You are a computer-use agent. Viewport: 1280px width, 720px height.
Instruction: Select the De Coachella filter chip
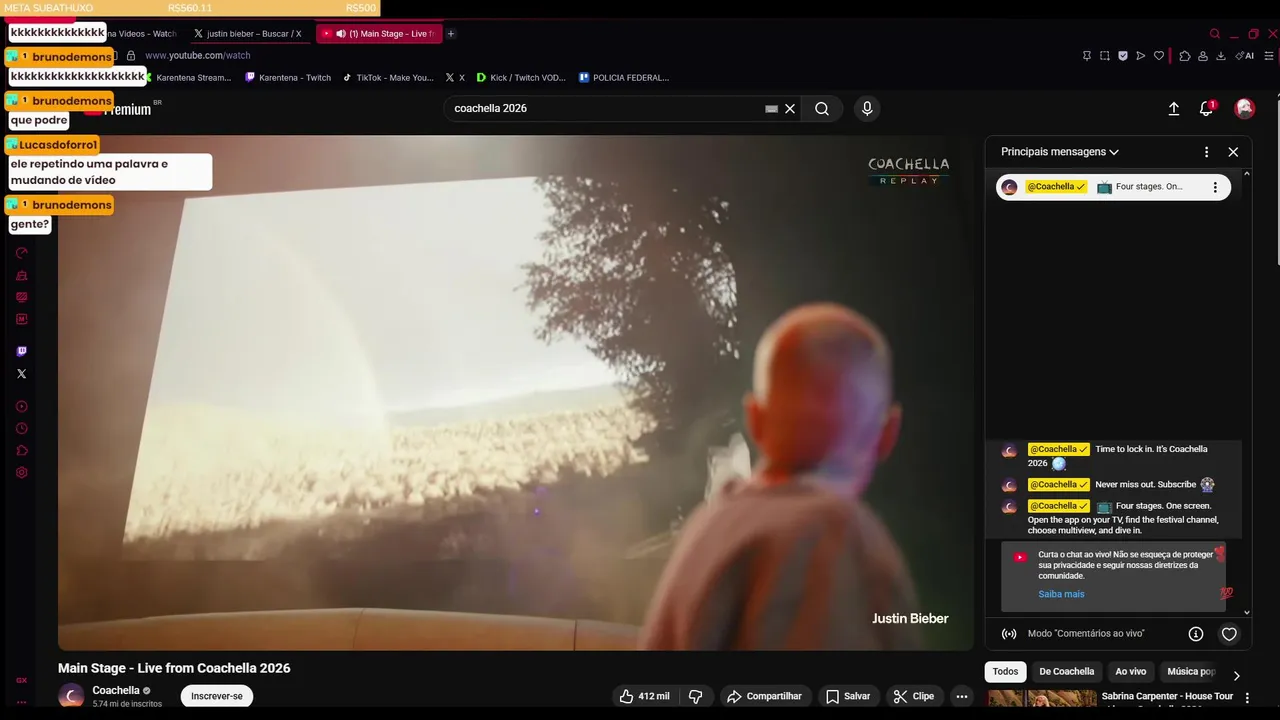pos(1067,672)
